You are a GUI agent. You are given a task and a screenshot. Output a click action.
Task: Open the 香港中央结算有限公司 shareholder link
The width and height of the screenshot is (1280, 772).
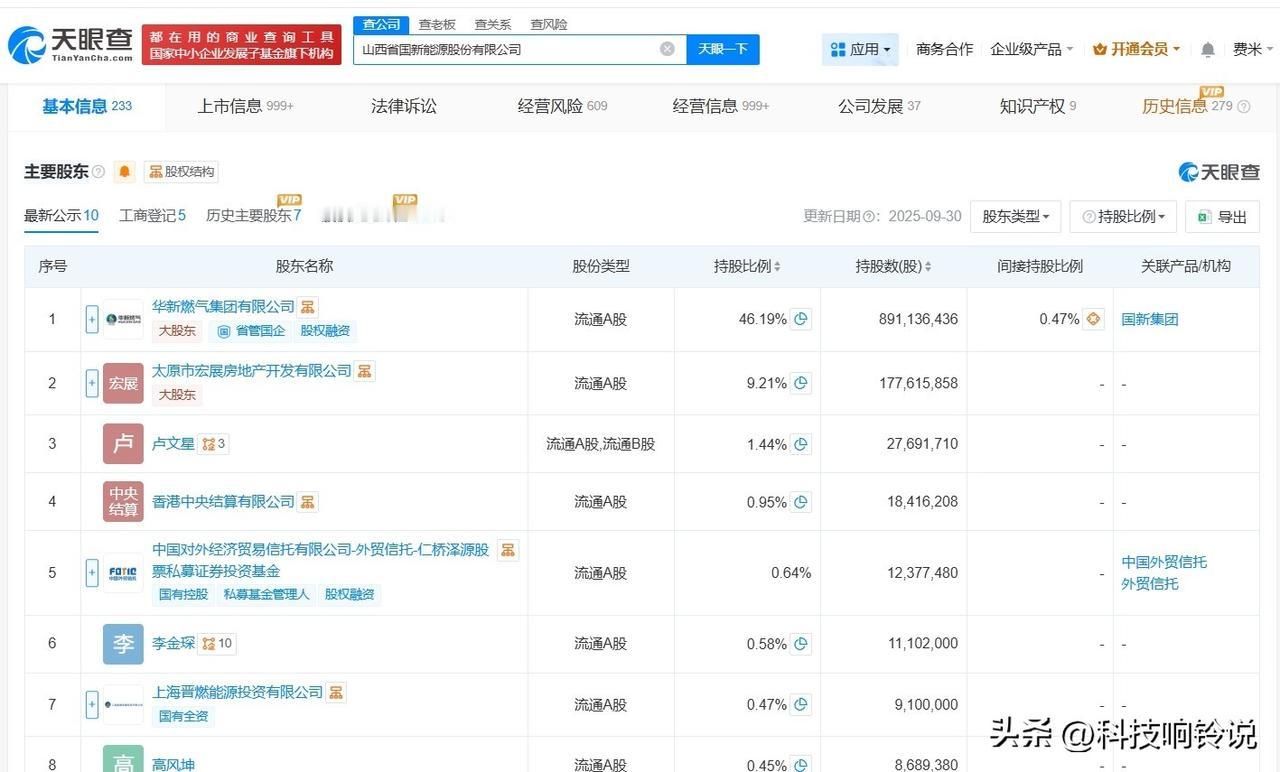223,502
